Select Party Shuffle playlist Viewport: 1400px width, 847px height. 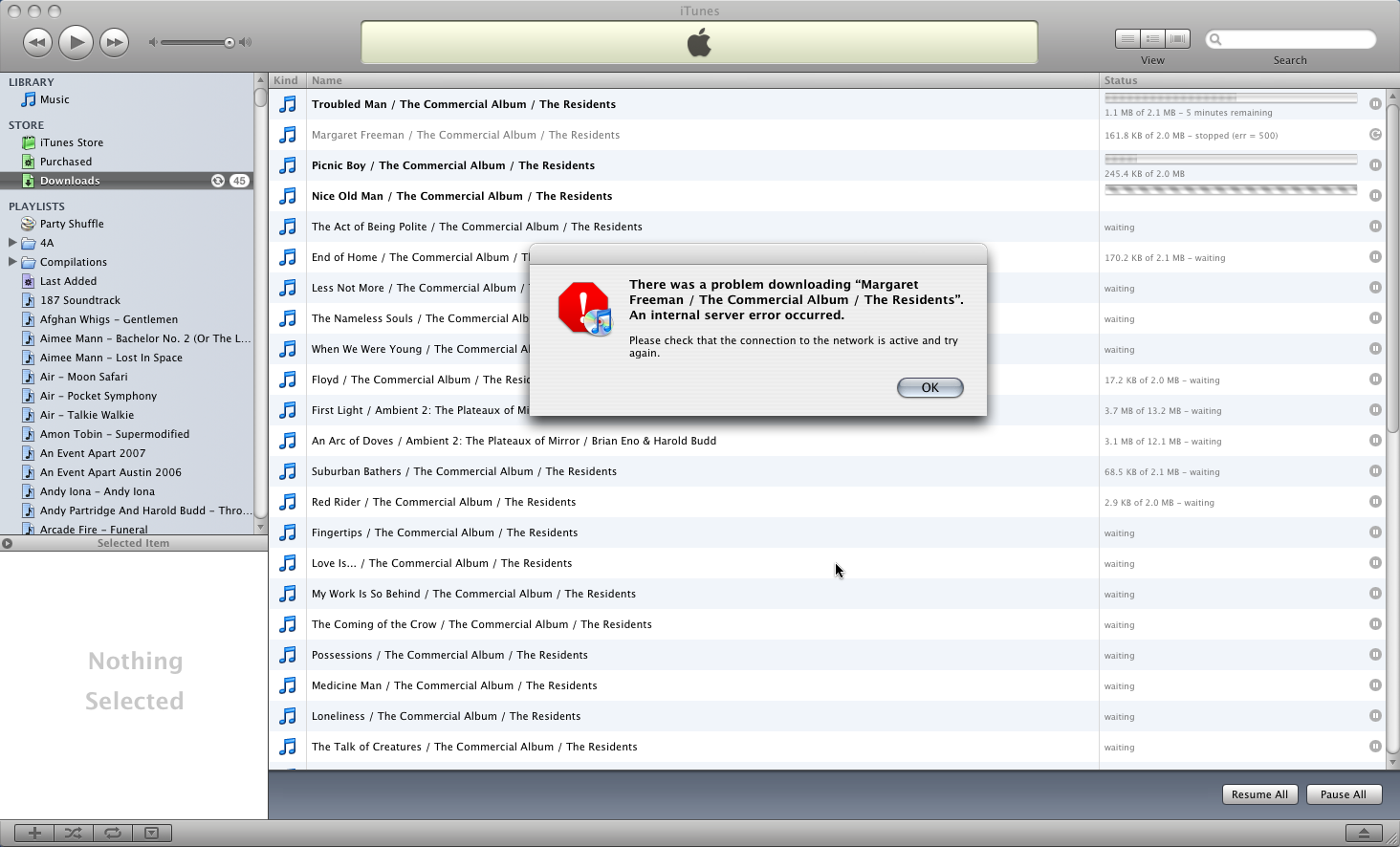pos(72,224)
